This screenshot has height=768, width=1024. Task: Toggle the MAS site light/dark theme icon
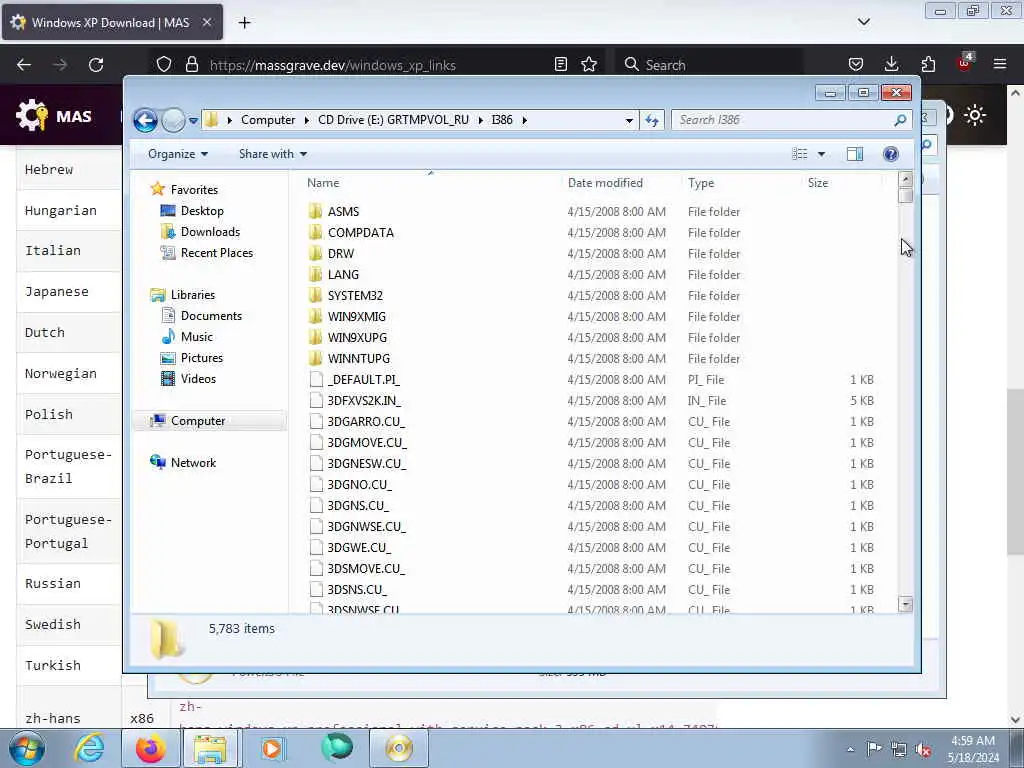(x=975, y=116)
